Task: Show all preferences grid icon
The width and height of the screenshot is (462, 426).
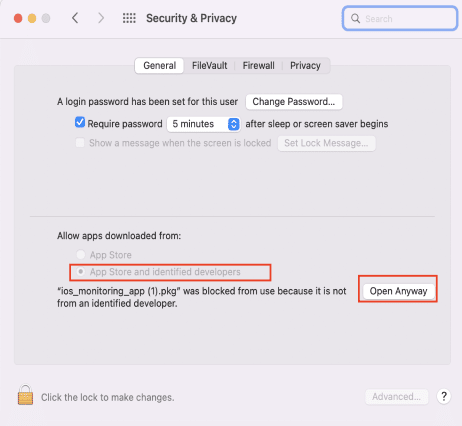Action: (129, 18)
